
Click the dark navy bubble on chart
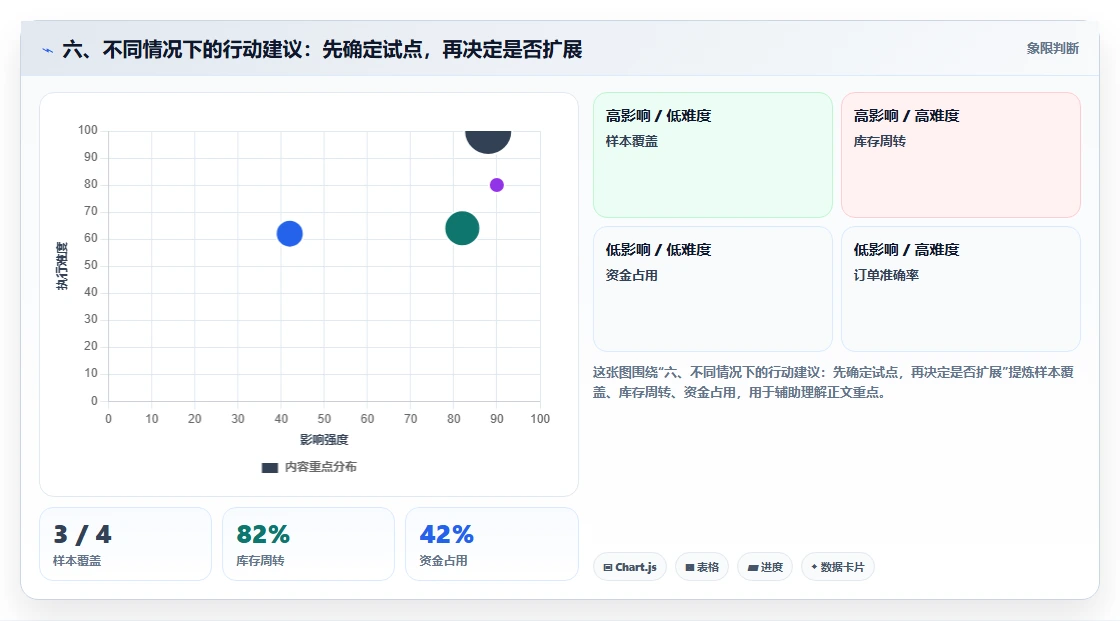click(x=488, y=140)
